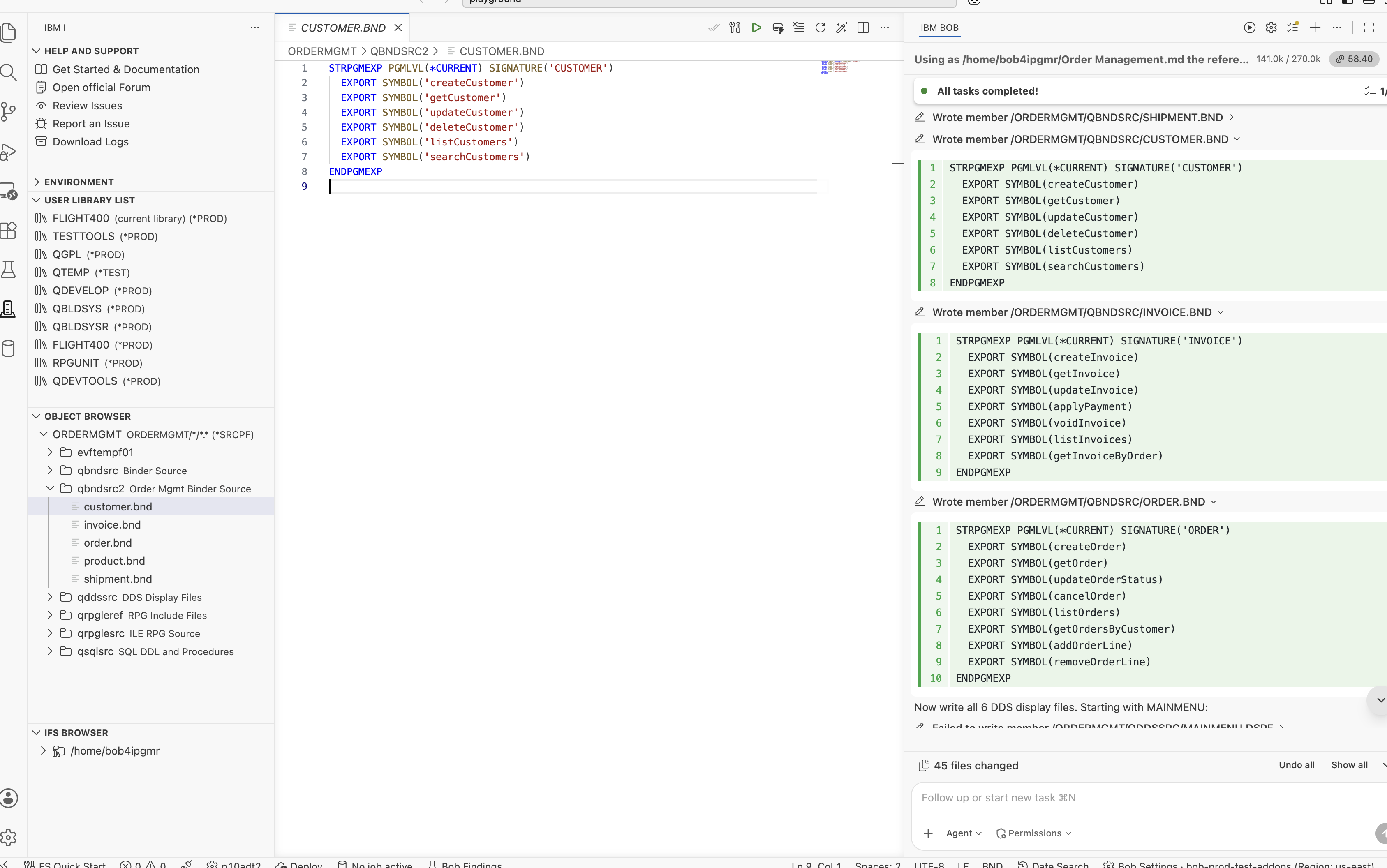Viewport: 1387px width, 868px height.
Task: Click the refresh icon in editor toolbar
Action: click(x=821, y=28)
